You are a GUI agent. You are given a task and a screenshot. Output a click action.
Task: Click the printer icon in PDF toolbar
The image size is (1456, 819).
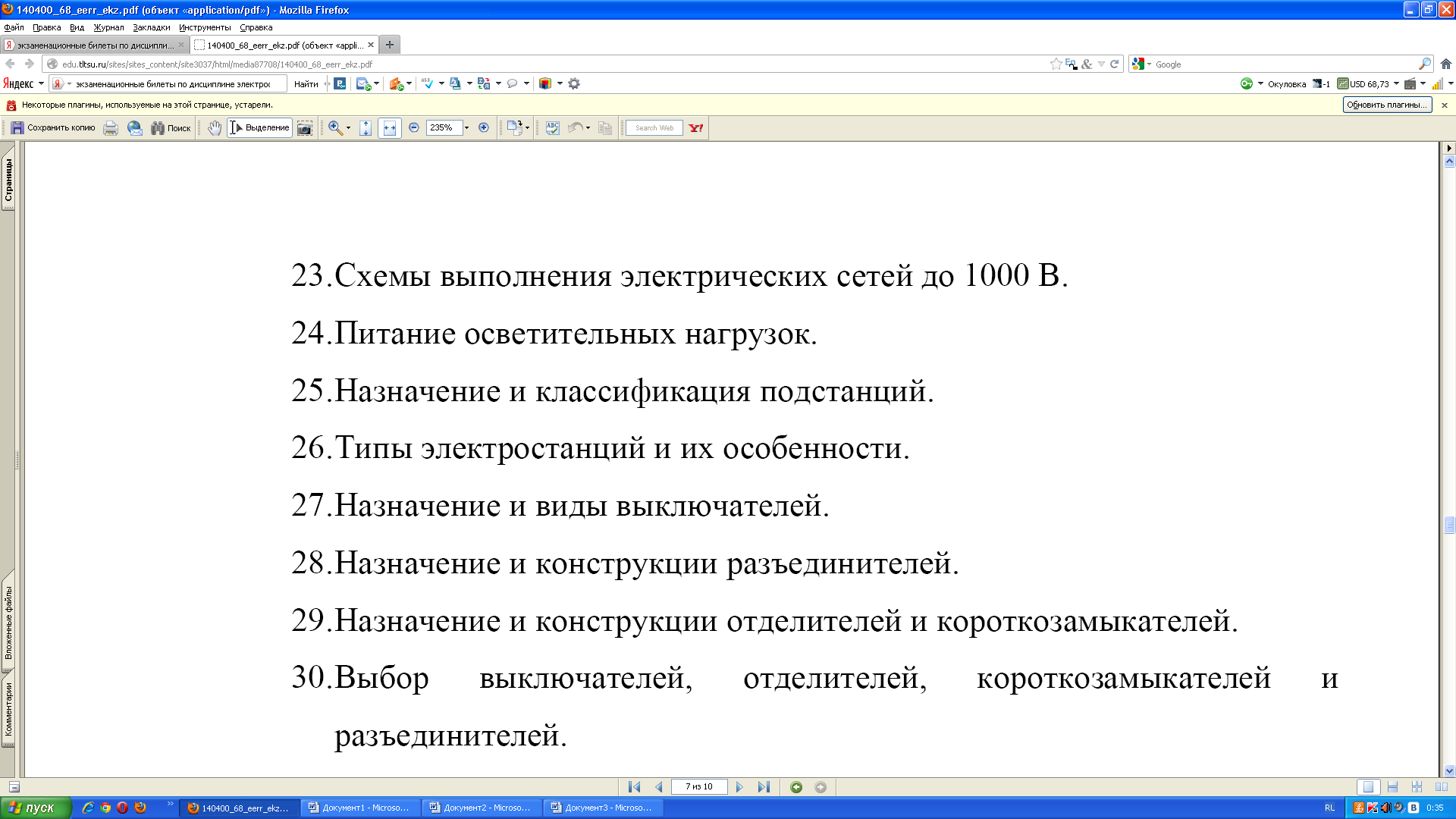pyautogui.click(x=111, y=128)
